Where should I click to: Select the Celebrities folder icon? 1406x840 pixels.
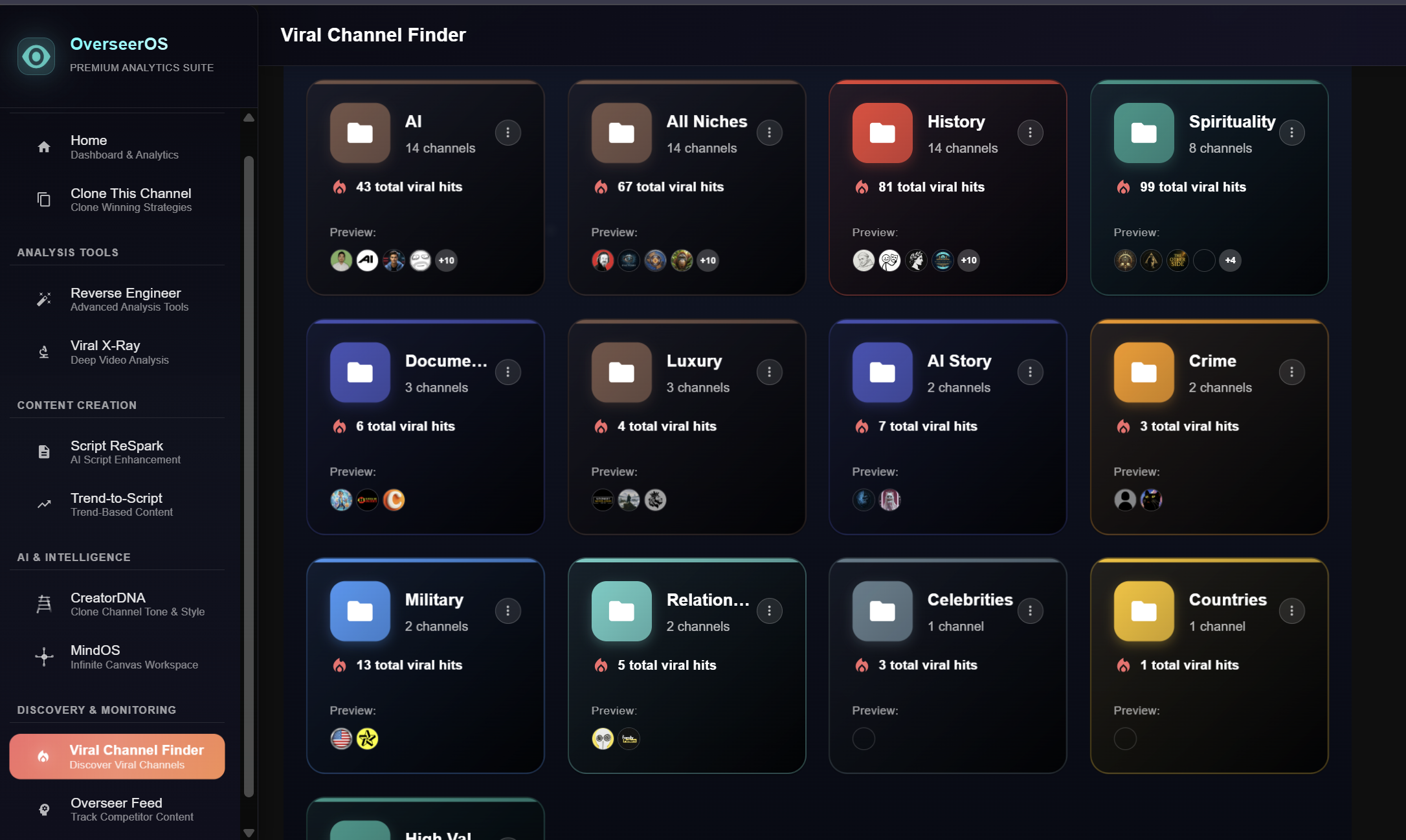pos(882,611)
